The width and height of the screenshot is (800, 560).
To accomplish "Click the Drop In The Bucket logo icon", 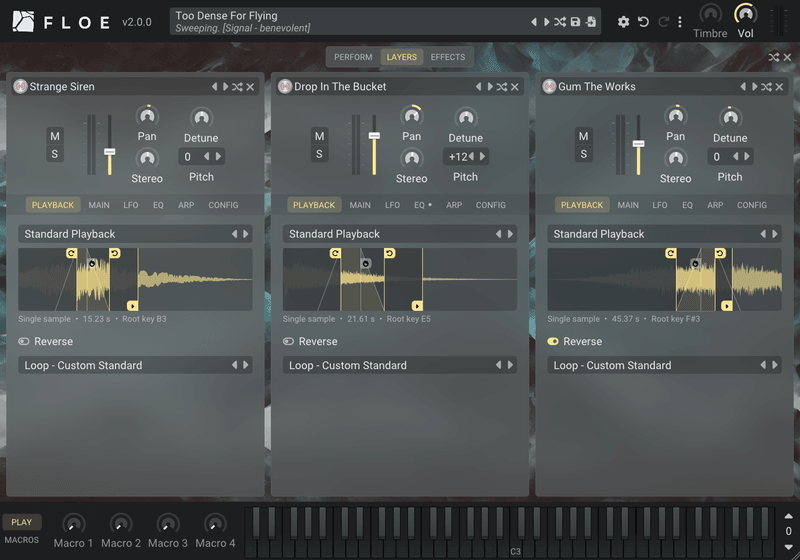I will 285,87.
